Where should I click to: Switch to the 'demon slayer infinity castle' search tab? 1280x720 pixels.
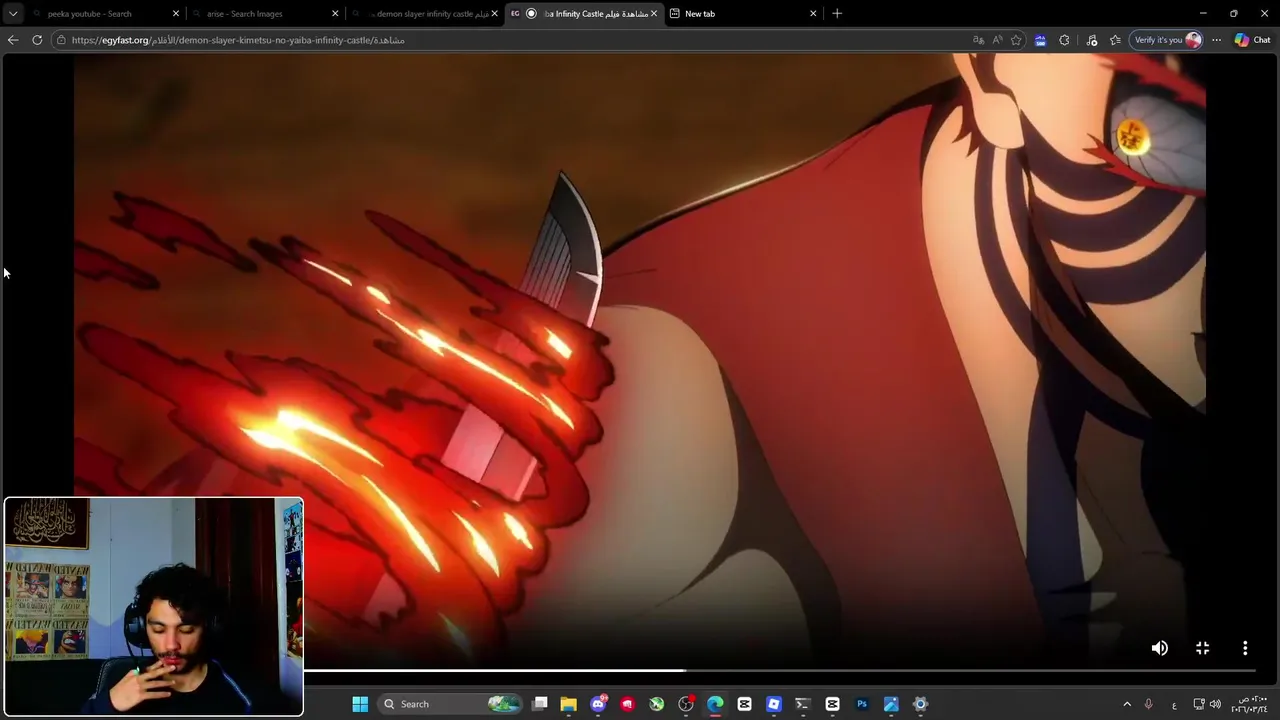pyautogui.click(x=425, y=14)
